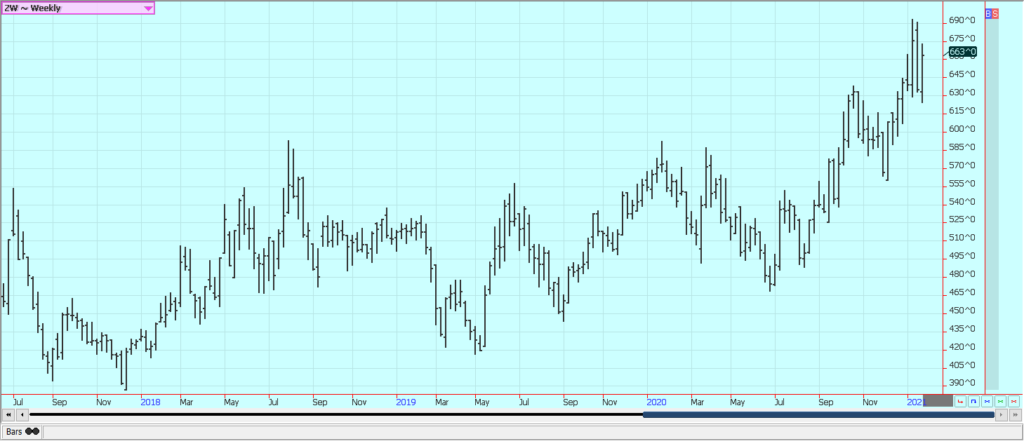Click the 2020 year label on time axis
This screenshot has height=441, width=1024.
click(x=656, y=402)
